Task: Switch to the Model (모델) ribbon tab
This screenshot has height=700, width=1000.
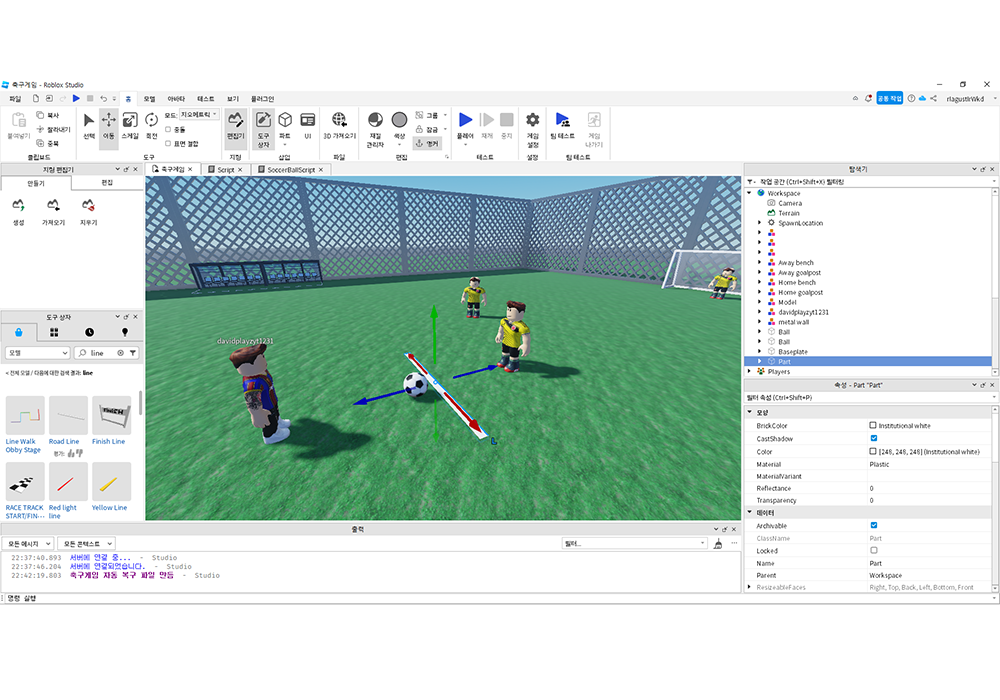Action: (x=149, y=99)
